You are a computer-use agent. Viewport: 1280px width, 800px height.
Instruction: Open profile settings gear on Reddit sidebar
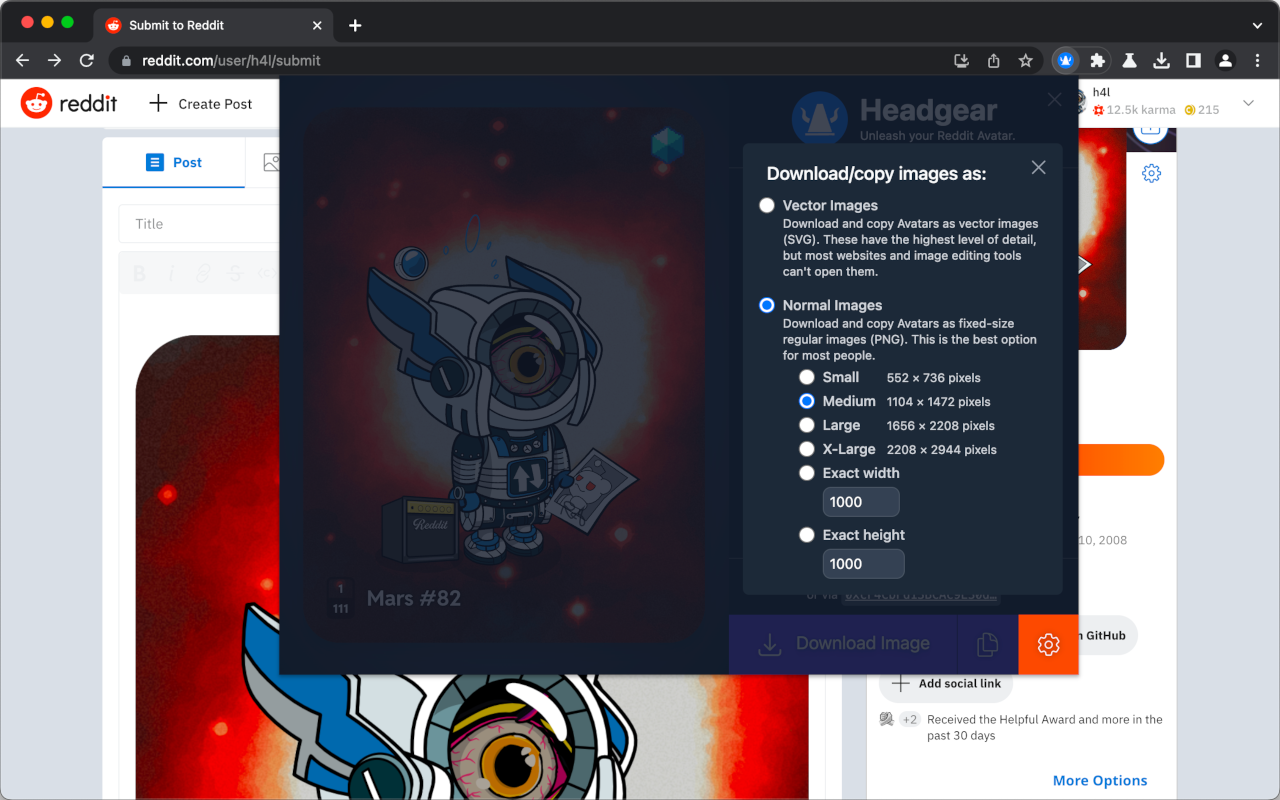[x=1151, y=173]
